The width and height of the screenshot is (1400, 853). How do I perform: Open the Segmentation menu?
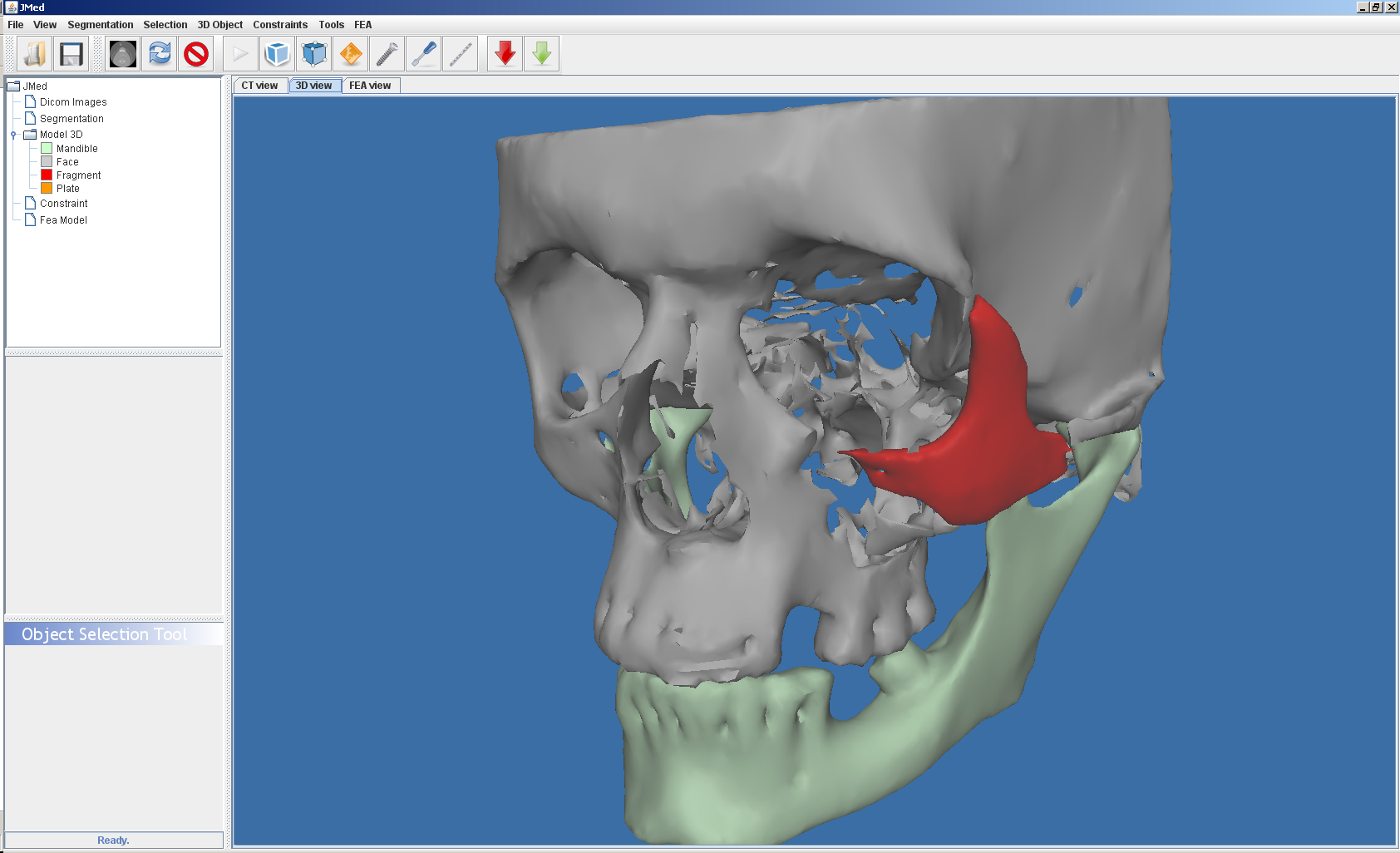[100, 25]
